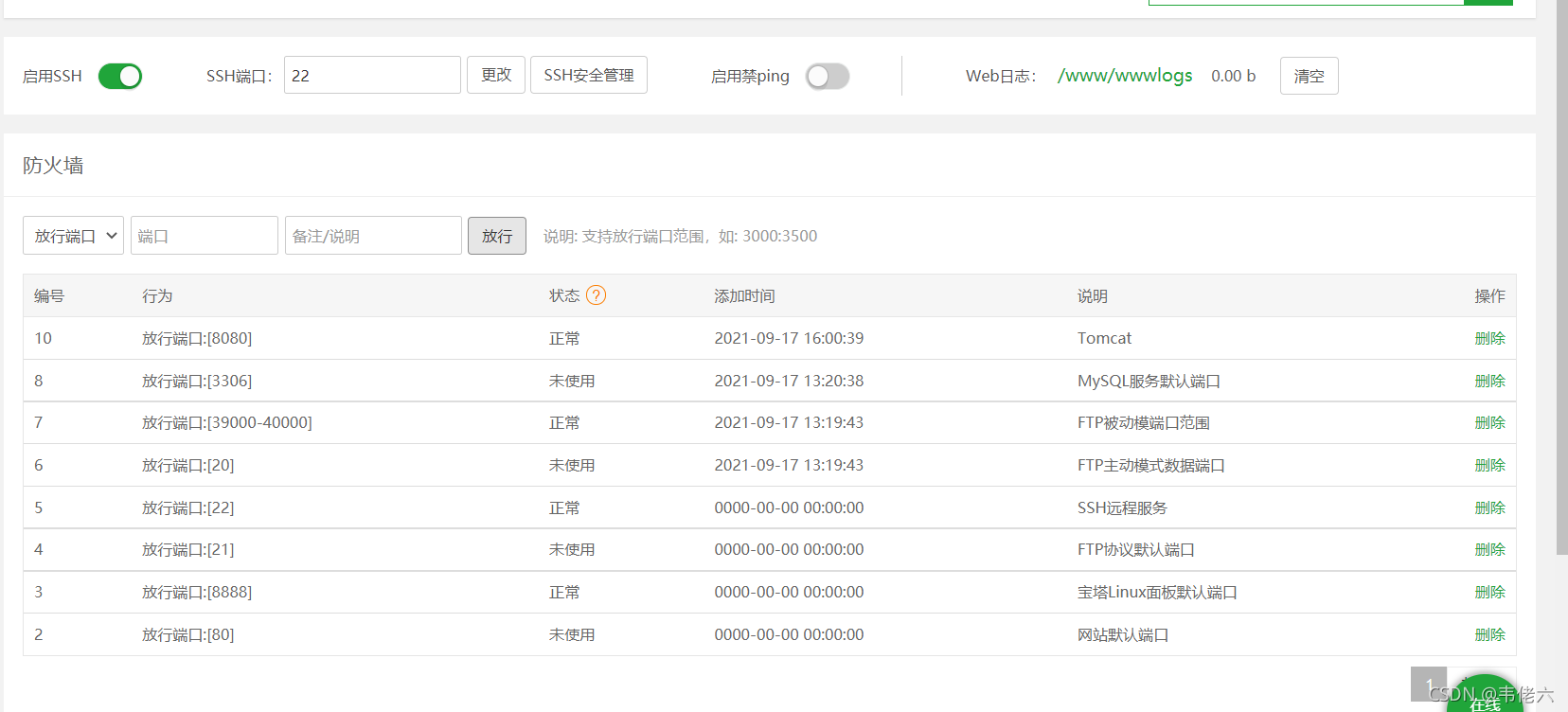This screenshot has height=712, width=1568.
Task: Click the Tomcat description cell
Action: [x=1104, y=338]
